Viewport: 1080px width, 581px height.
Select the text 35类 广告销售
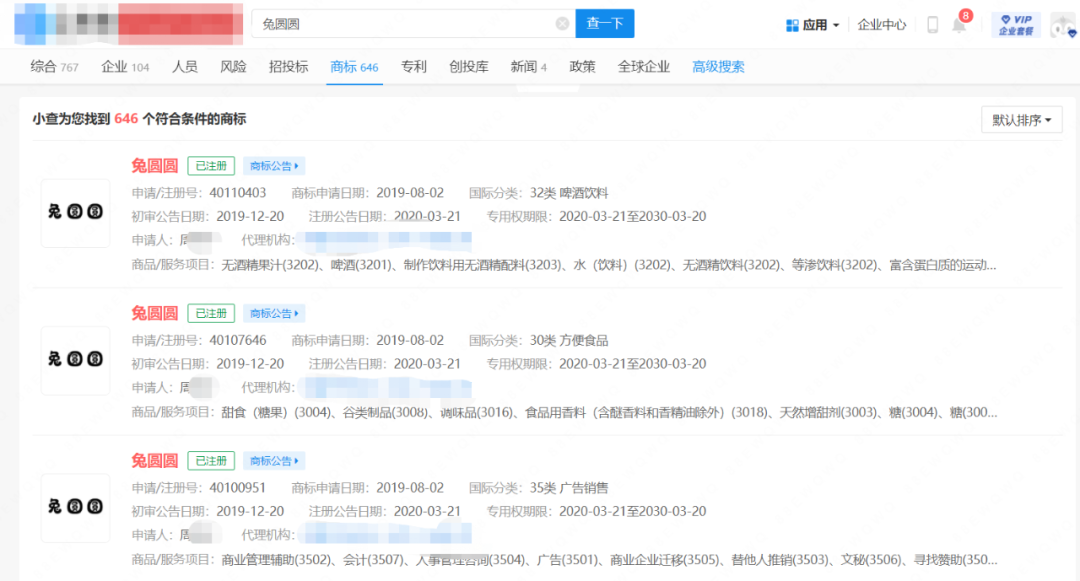[x=569, y=488]
